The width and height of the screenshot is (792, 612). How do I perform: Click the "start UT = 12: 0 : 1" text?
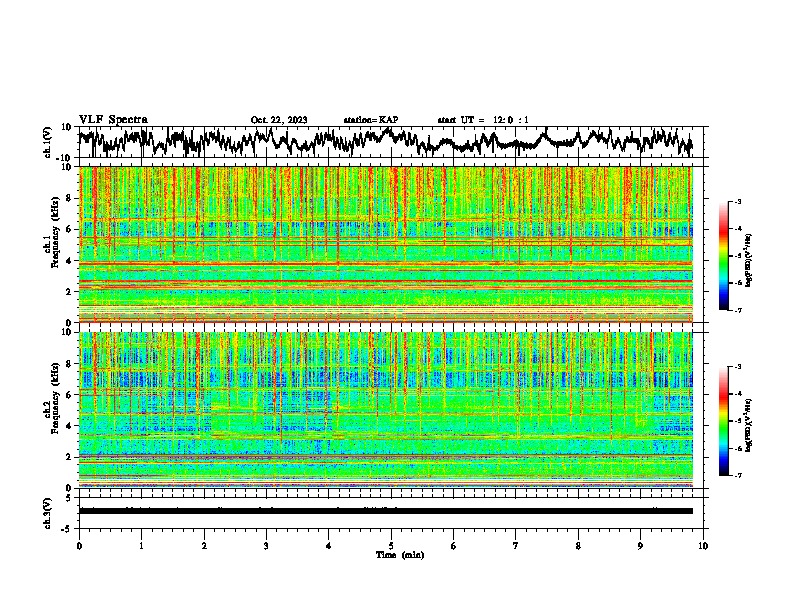tap(483, 120)
